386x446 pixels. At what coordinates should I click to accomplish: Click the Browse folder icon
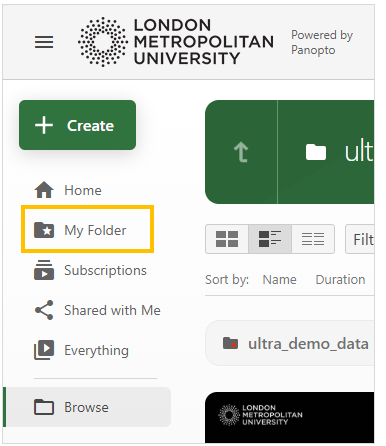pos(44,407)
